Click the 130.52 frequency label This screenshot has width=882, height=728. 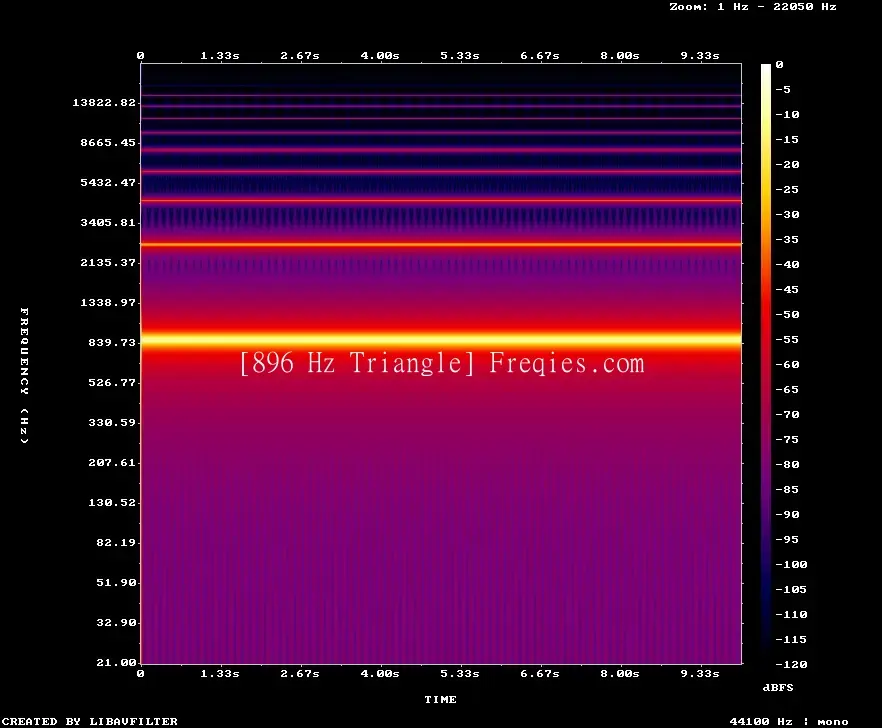coord(112,502)
